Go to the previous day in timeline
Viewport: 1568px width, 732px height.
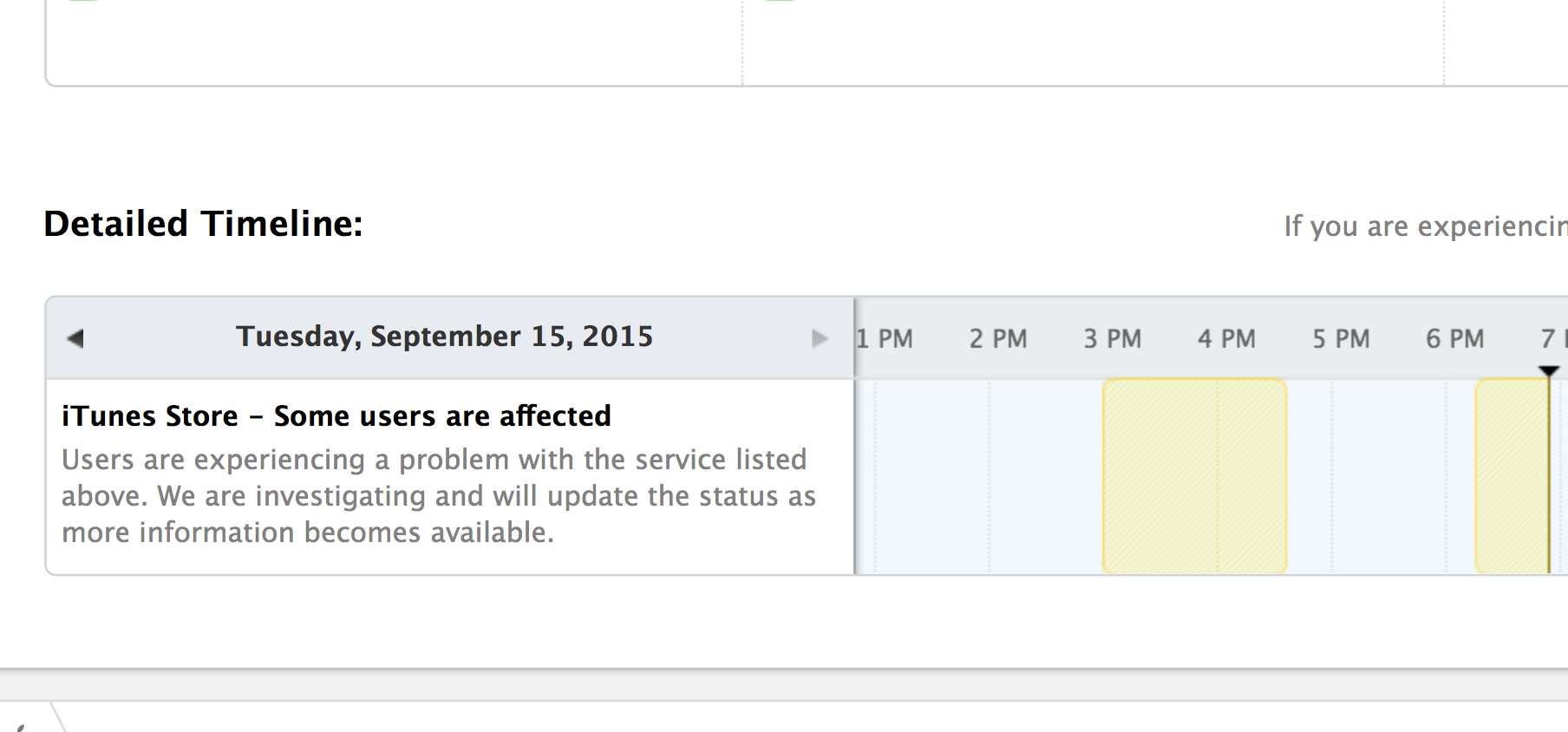75,338
